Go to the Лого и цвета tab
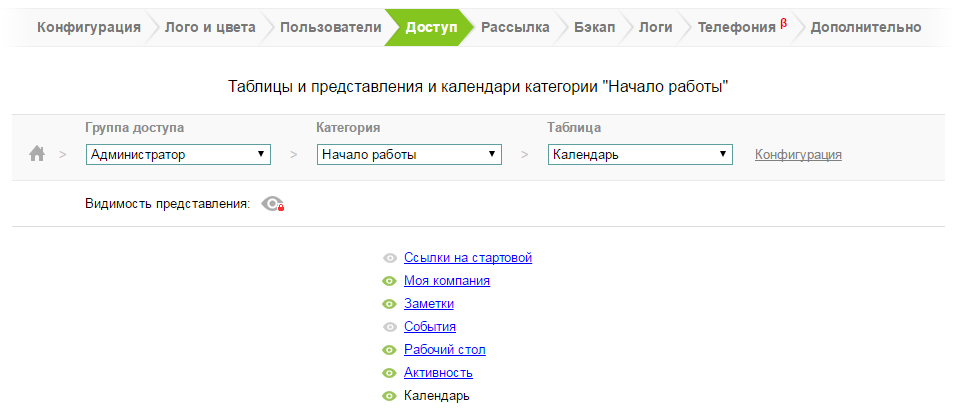The width and height of the screenshot is (965, 417). tap(212, 27)
